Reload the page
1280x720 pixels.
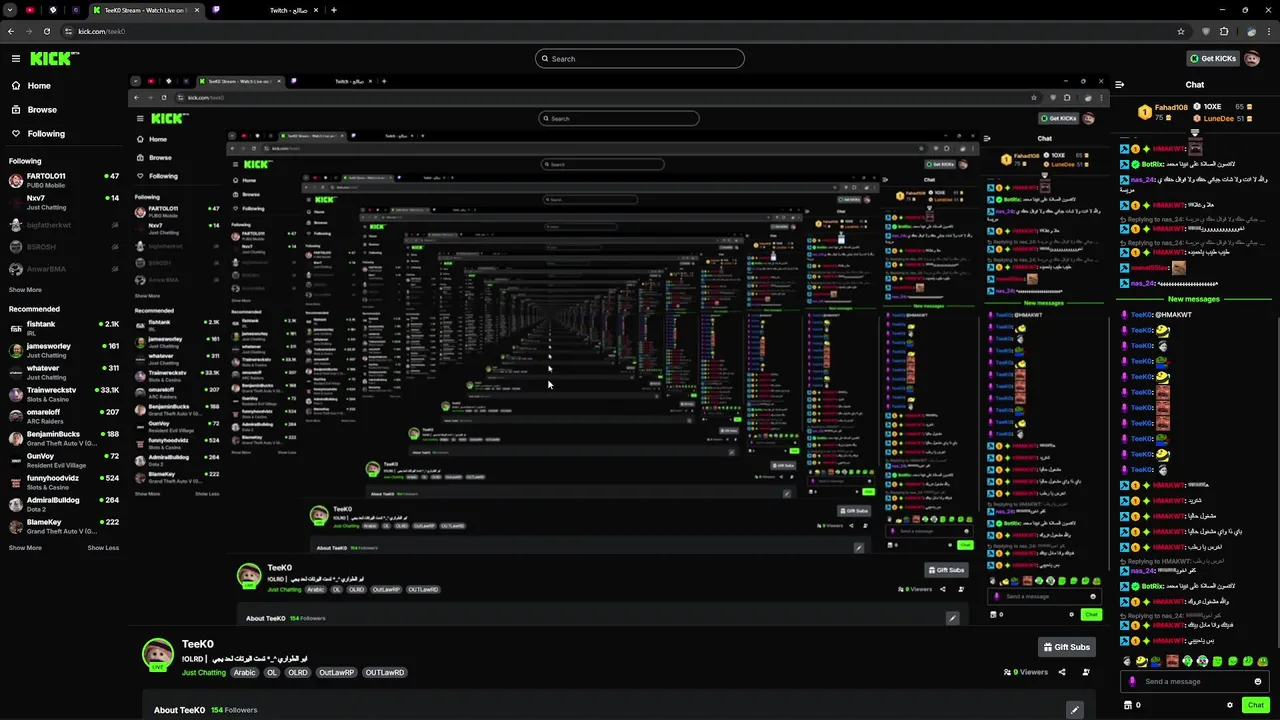[x=45, y=31]
